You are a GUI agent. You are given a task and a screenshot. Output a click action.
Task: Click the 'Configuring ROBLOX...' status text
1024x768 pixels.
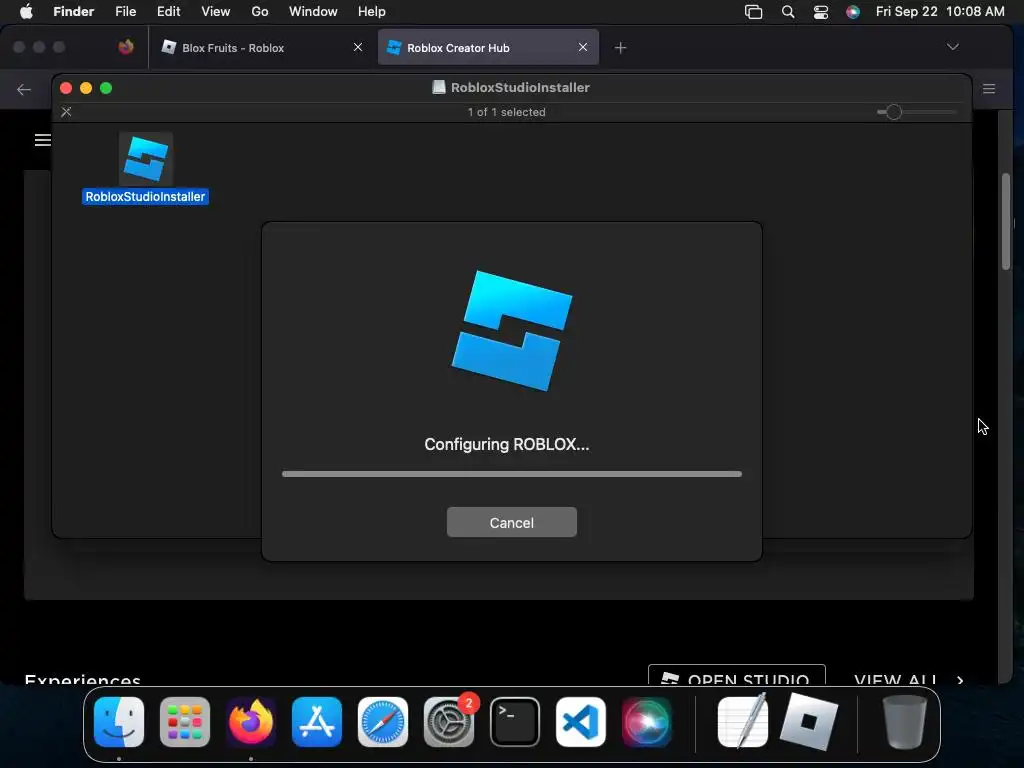click(x=507, y=444)
